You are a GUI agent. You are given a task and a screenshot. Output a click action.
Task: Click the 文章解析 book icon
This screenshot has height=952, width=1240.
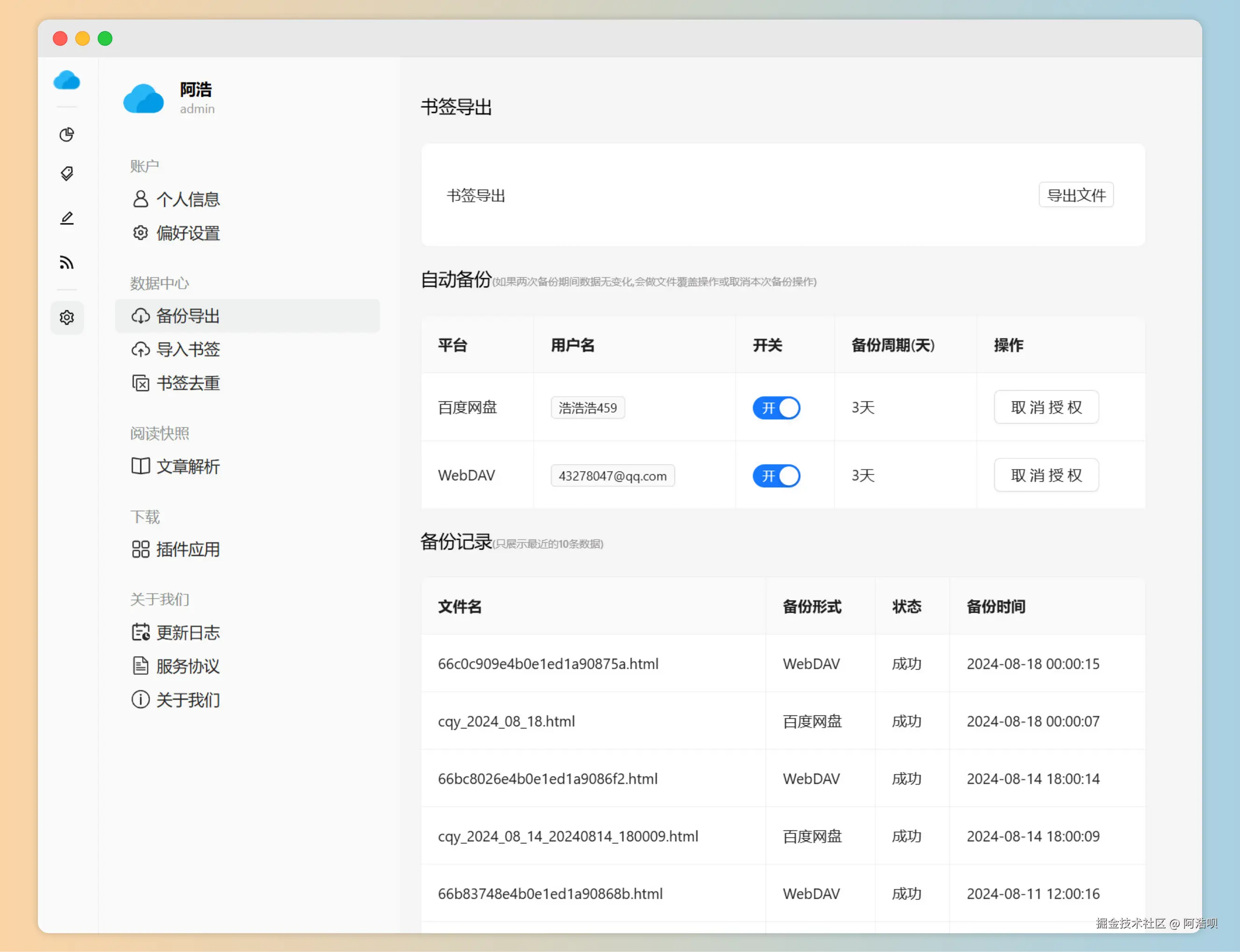(141, 466)
